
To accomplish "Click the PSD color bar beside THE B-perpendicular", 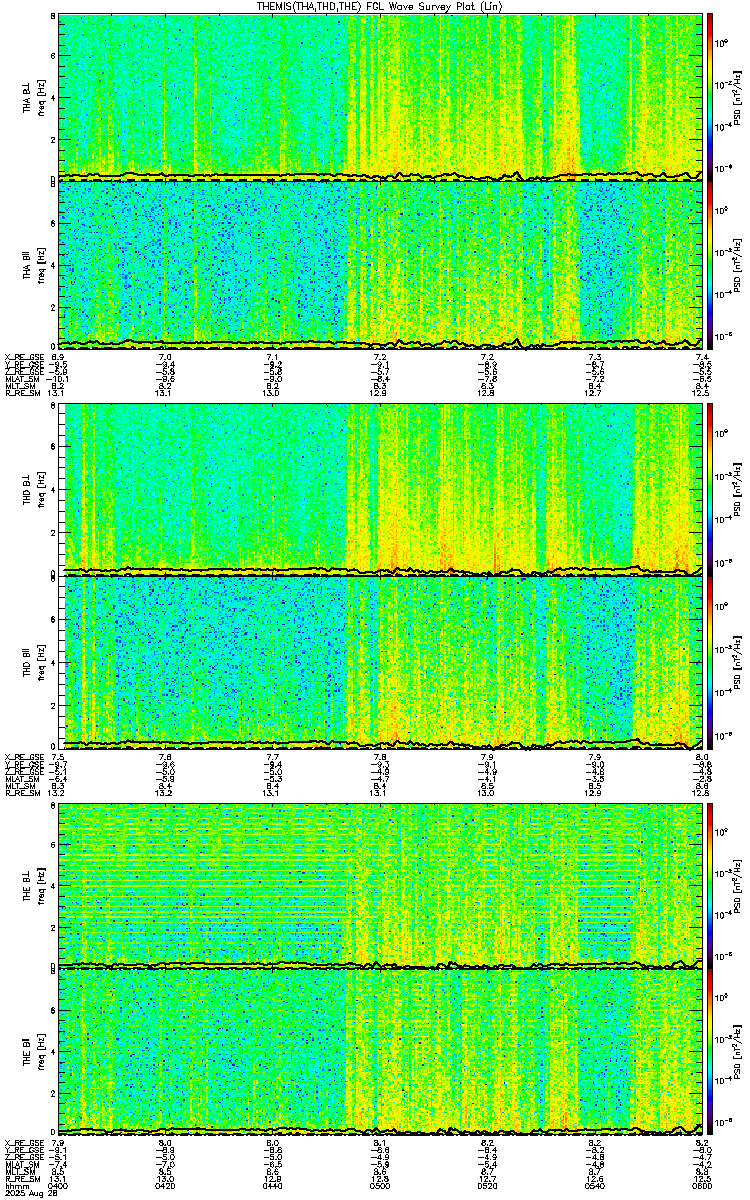I will [x=710, y=884].
